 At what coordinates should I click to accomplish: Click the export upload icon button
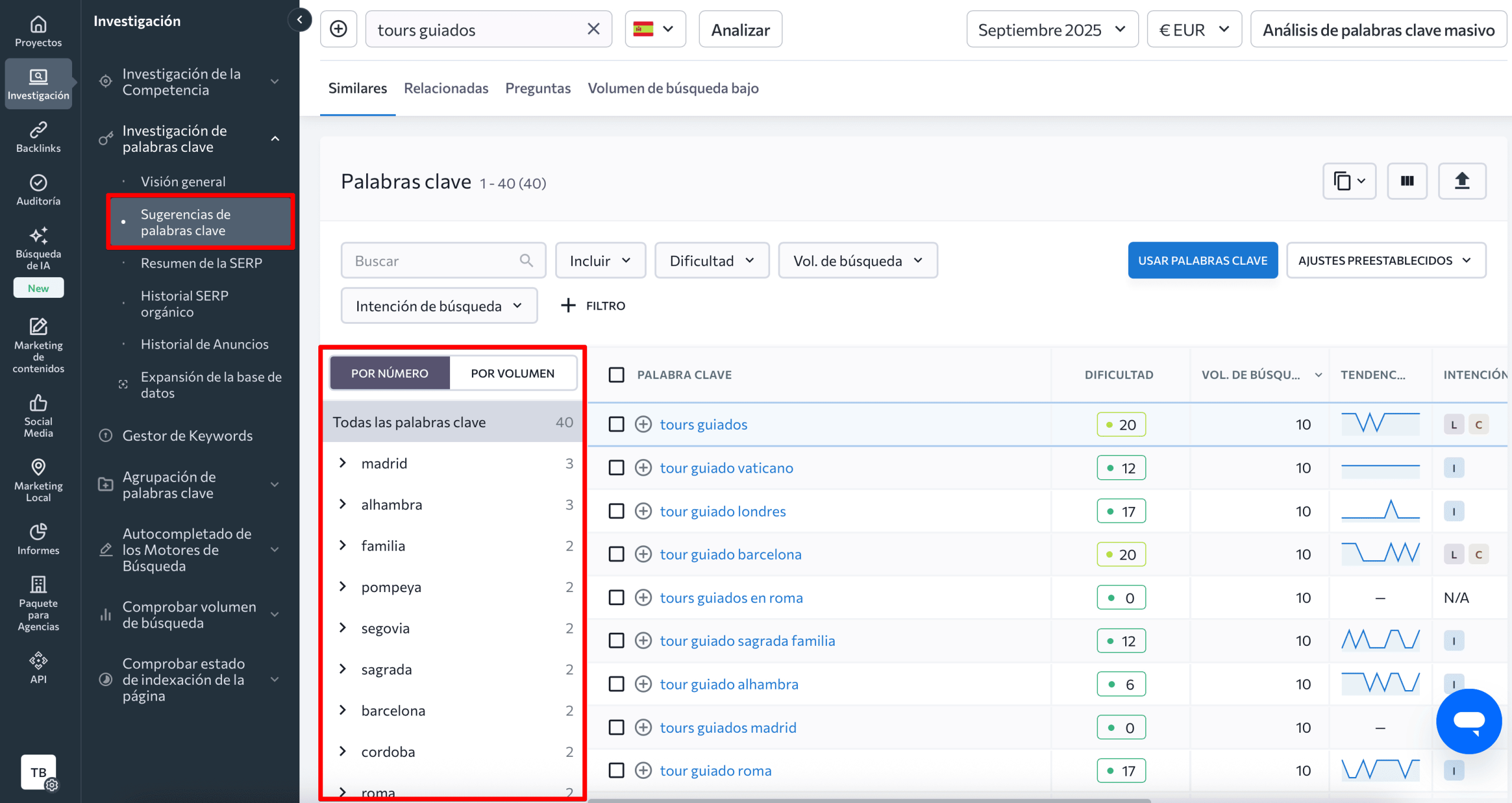pyautogui.click(x=1461, y=181)
